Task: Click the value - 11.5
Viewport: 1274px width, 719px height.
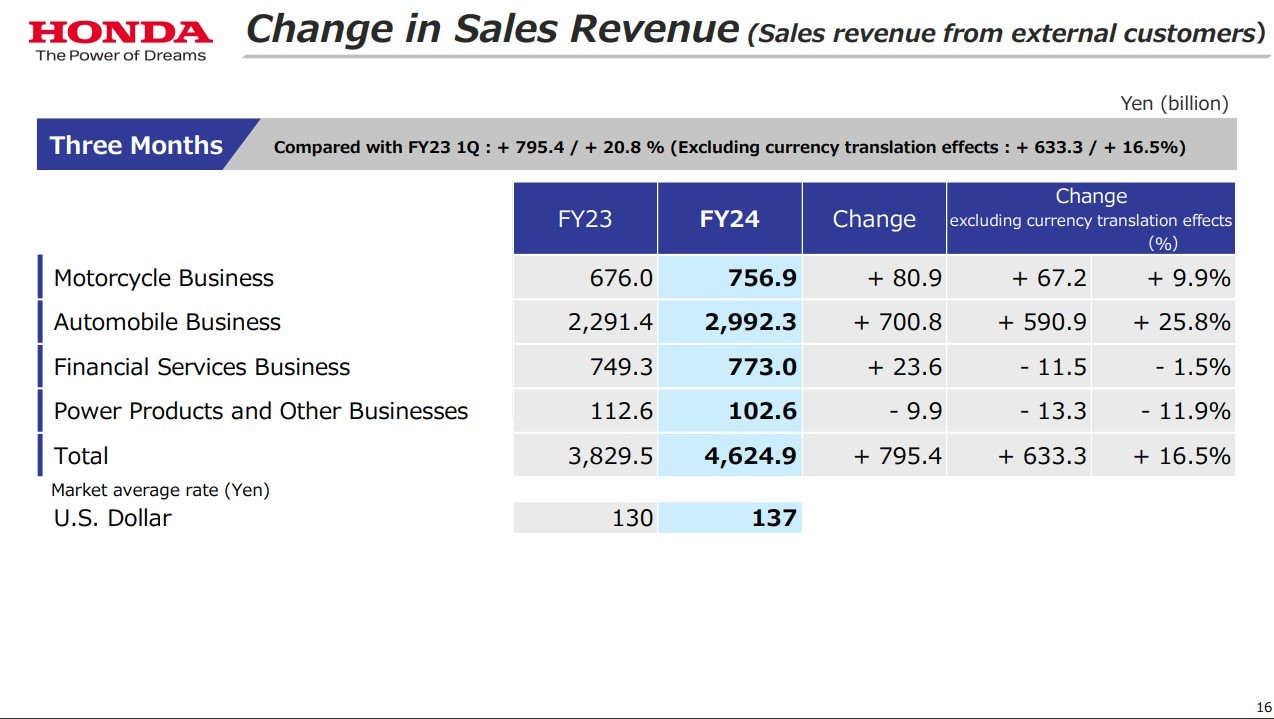Action: (1053, 367)
